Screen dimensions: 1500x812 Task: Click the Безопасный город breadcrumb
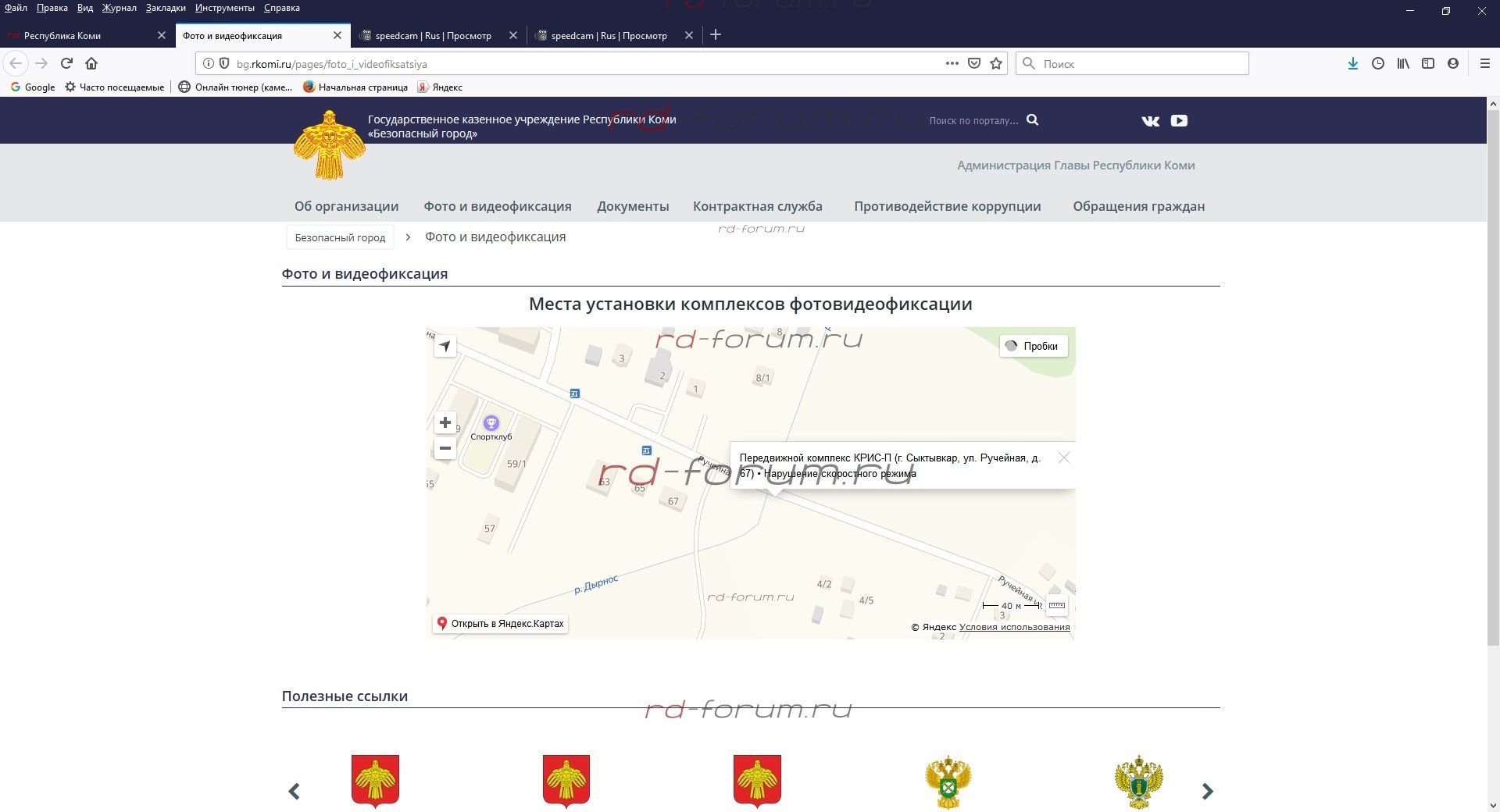coord(340,237)
